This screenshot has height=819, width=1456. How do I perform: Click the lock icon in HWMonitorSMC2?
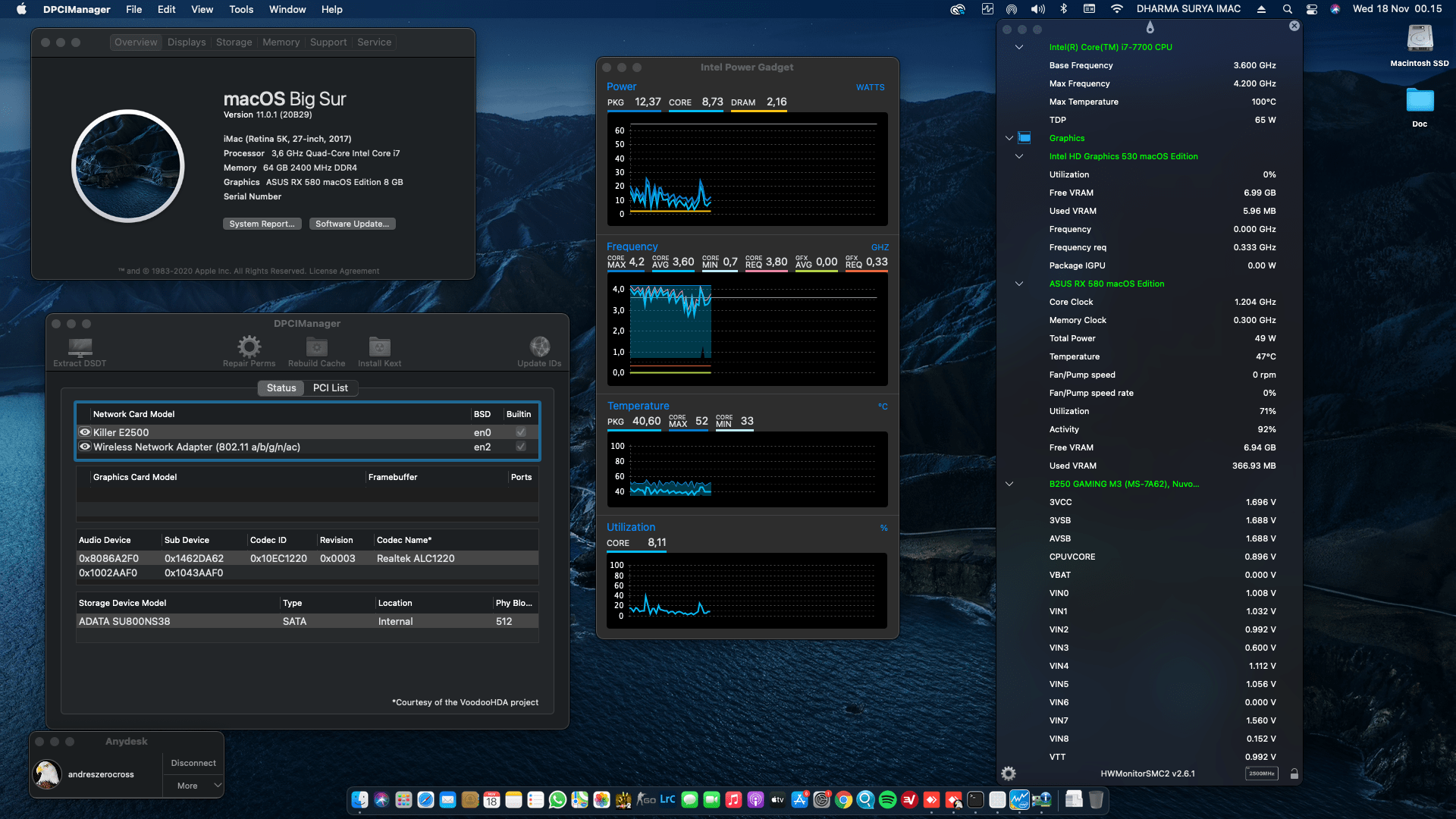point(1294,773)
